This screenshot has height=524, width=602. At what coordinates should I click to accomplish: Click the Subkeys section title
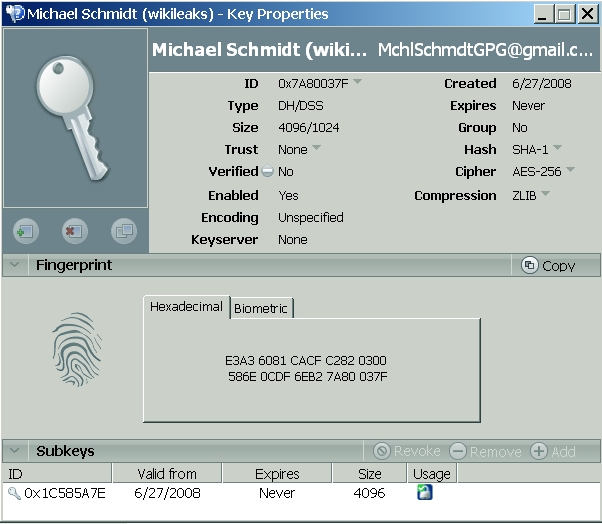[x=65, y=451]
